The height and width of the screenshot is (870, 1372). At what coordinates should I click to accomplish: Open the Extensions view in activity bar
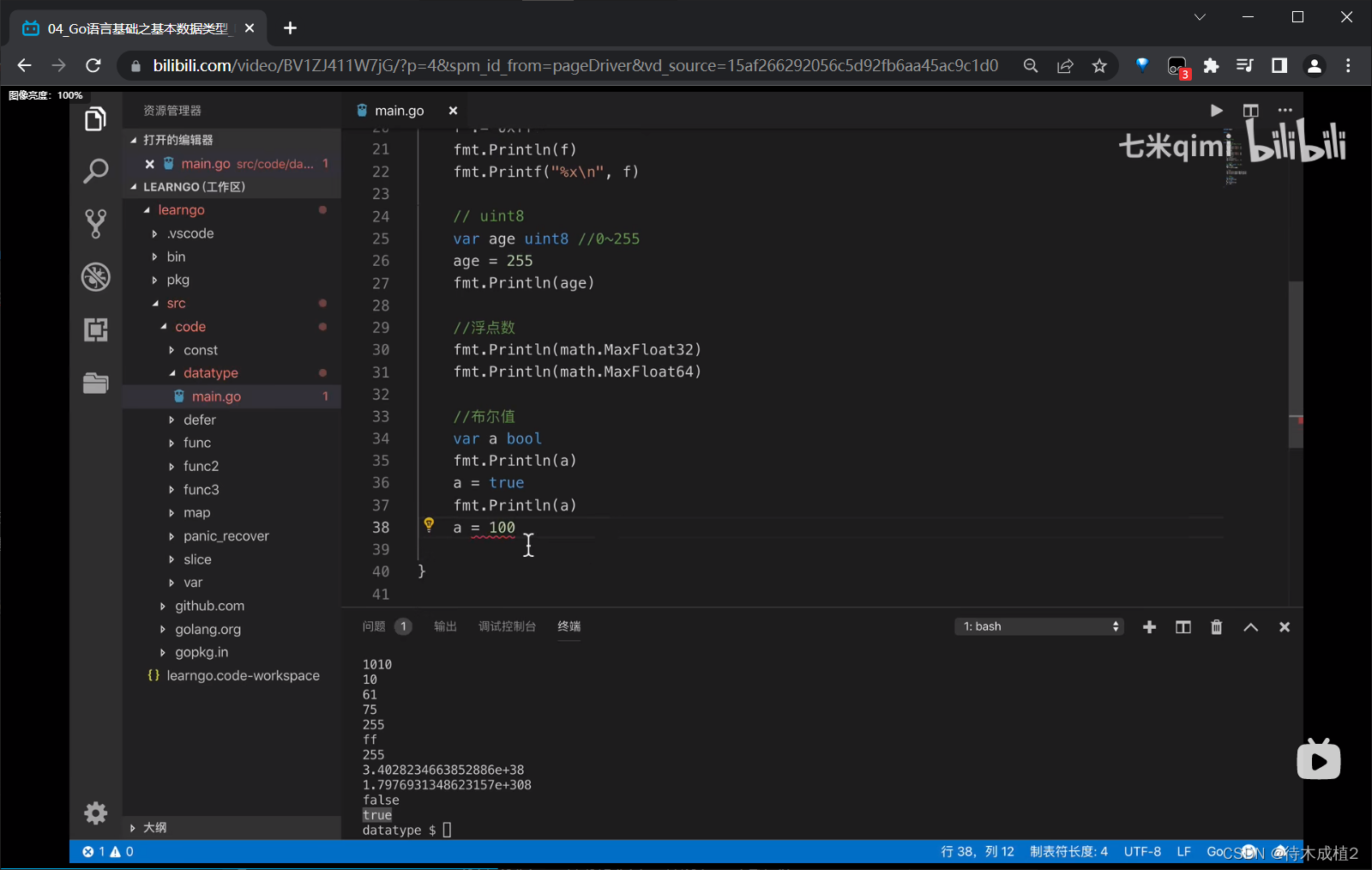[x=95, y=329]
